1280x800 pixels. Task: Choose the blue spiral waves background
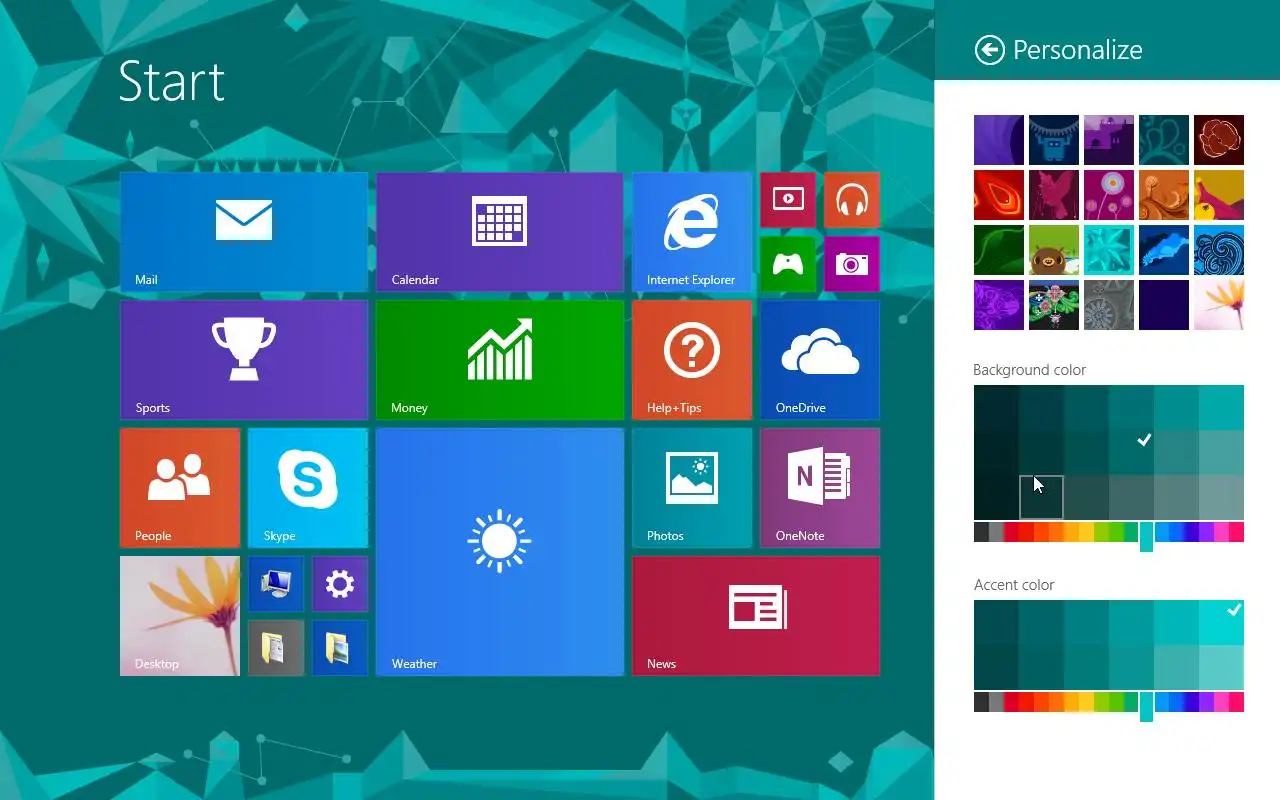click(x=1219, y=250)
